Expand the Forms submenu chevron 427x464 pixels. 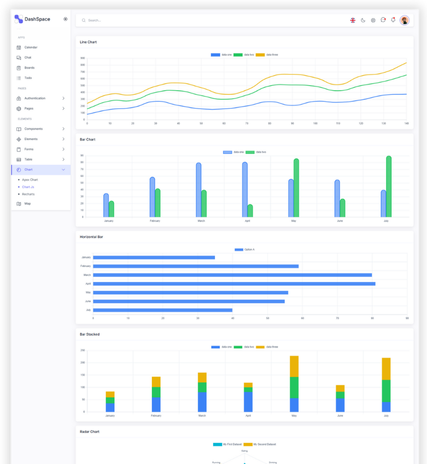(x=63, y=149)
